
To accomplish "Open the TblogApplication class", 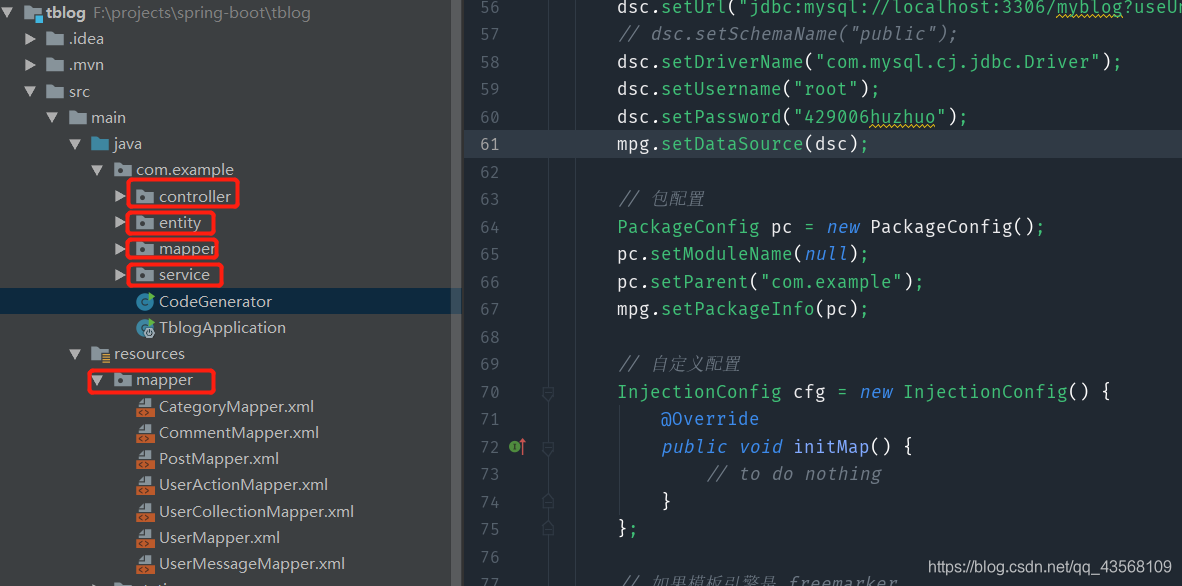I will [222, 328].
